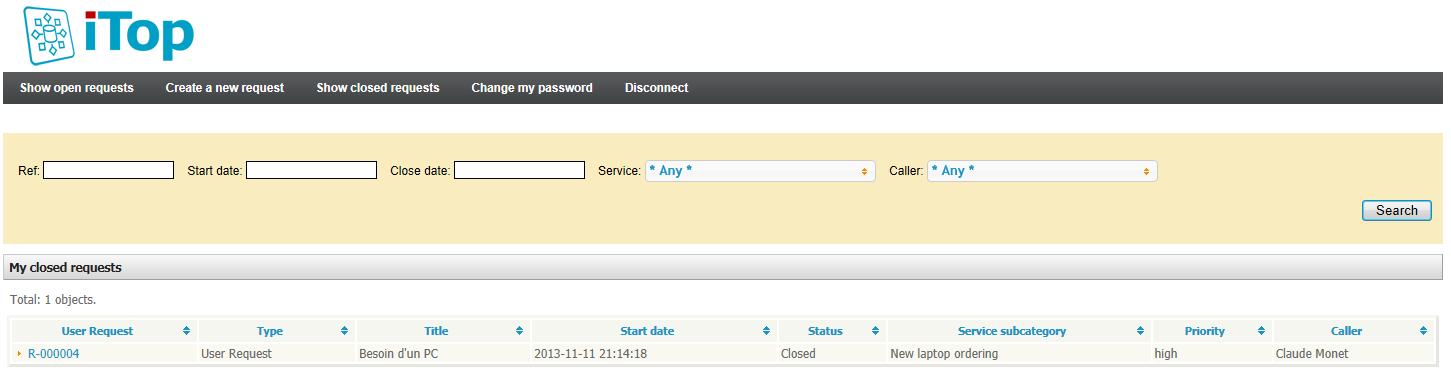Click Disconnect in the menu bar
Image resolution: width=1451 pixels, height=378 pixels.
pos(657,88)
